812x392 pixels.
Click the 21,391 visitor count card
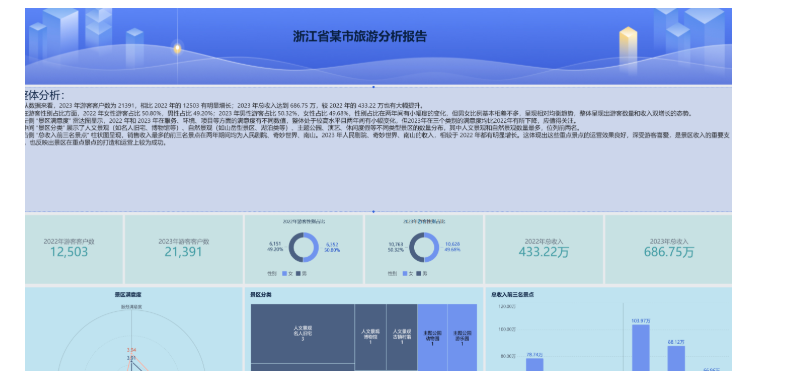click(x=184, y=249)
